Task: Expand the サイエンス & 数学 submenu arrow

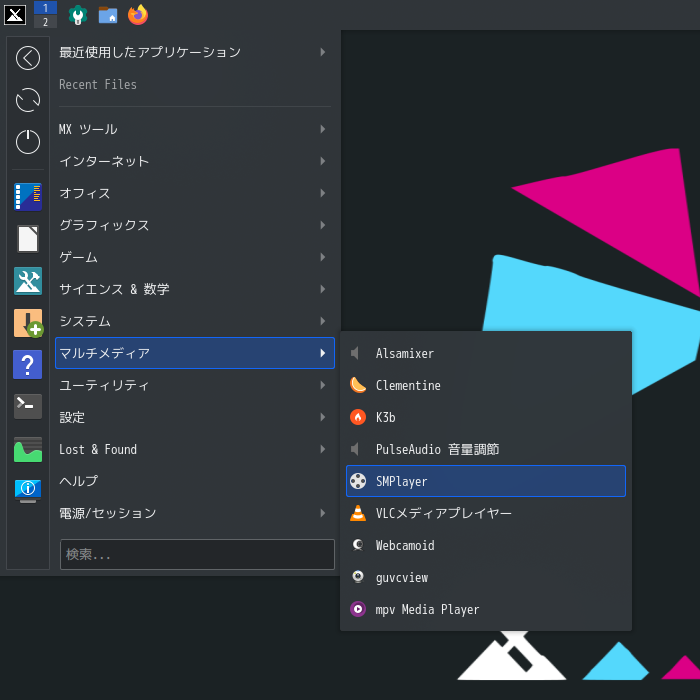Action: tap(322, 289)
